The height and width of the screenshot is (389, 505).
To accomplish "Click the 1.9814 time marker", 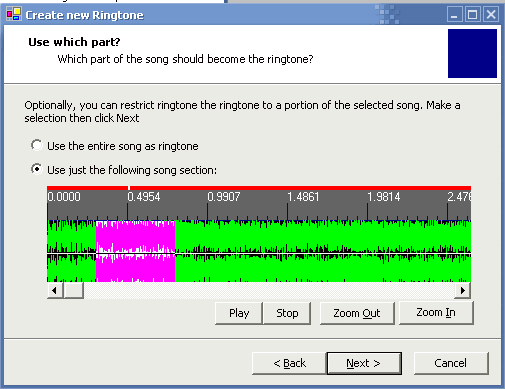I will pos(384,197).
